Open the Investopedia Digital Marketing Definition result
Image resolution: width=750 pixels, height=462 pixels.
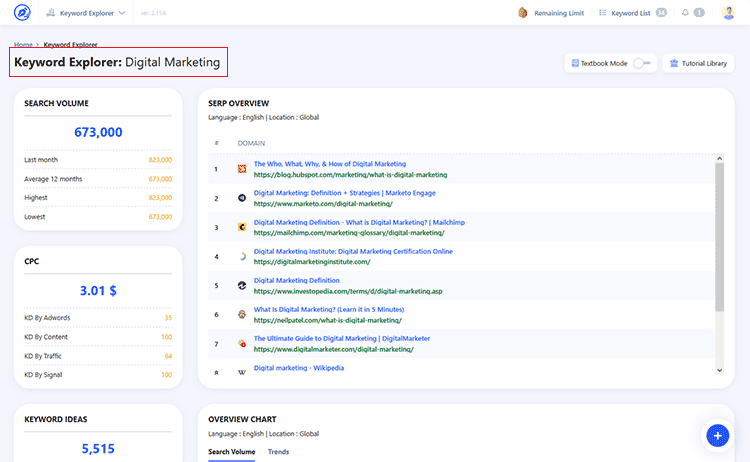297,280
